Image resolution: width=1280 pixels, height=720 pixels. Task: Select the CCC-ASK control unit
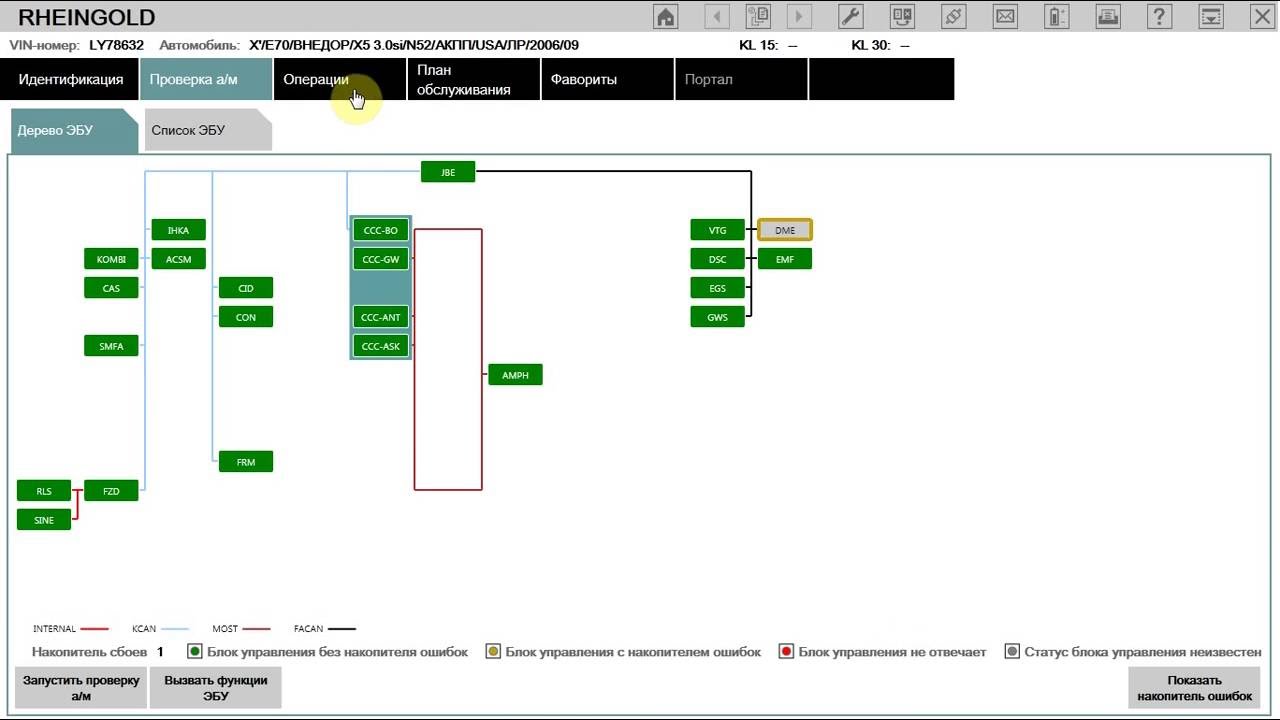pyautogui.click(x=381, y=346)
